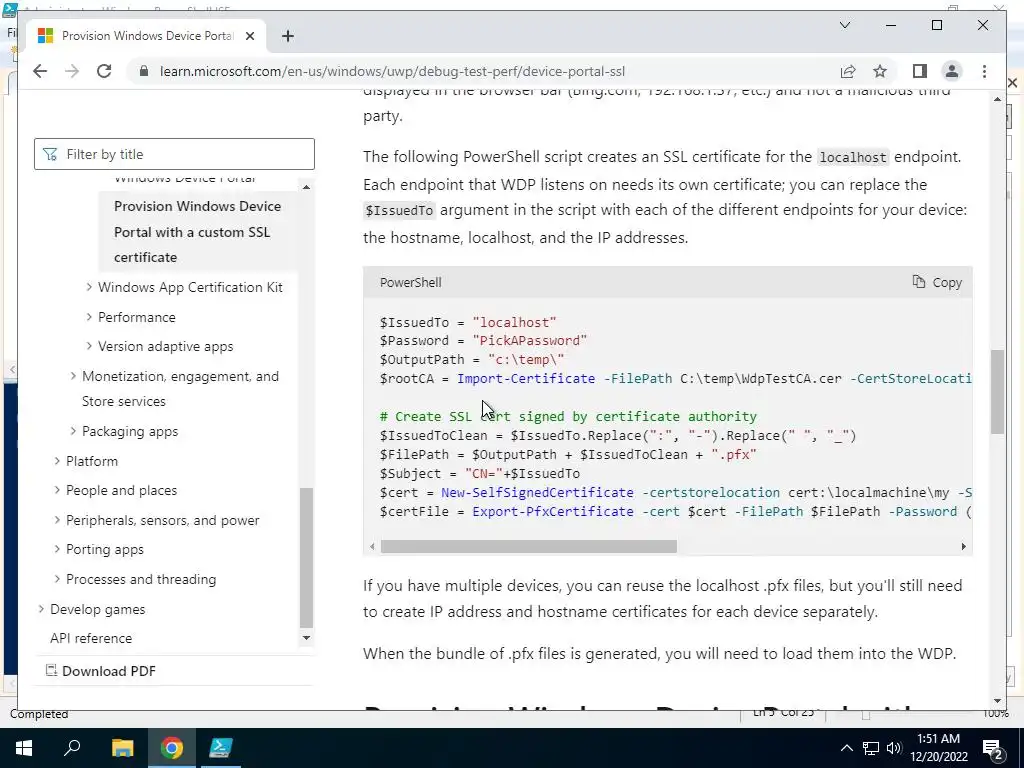
Task: Click the "# Create SSL cert" comment line
Action: pyautogui.click(x=568, y=416)
